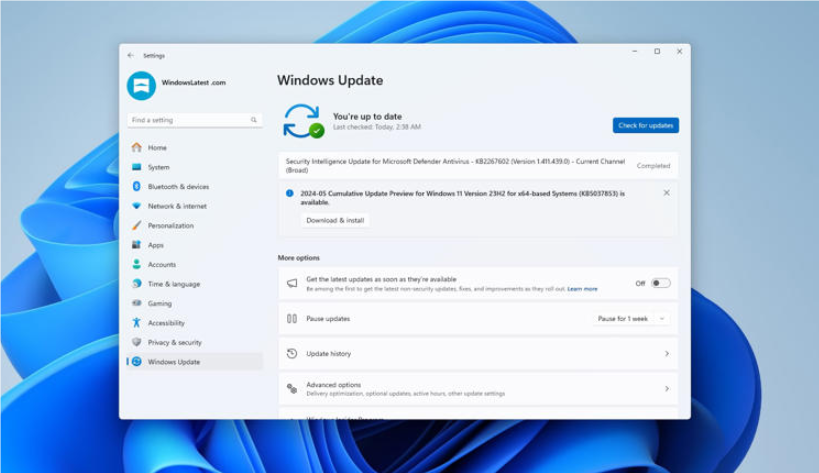Click the Apps icon in sidebar
This screenshot has width=819, height=473.
coord(136,245)
